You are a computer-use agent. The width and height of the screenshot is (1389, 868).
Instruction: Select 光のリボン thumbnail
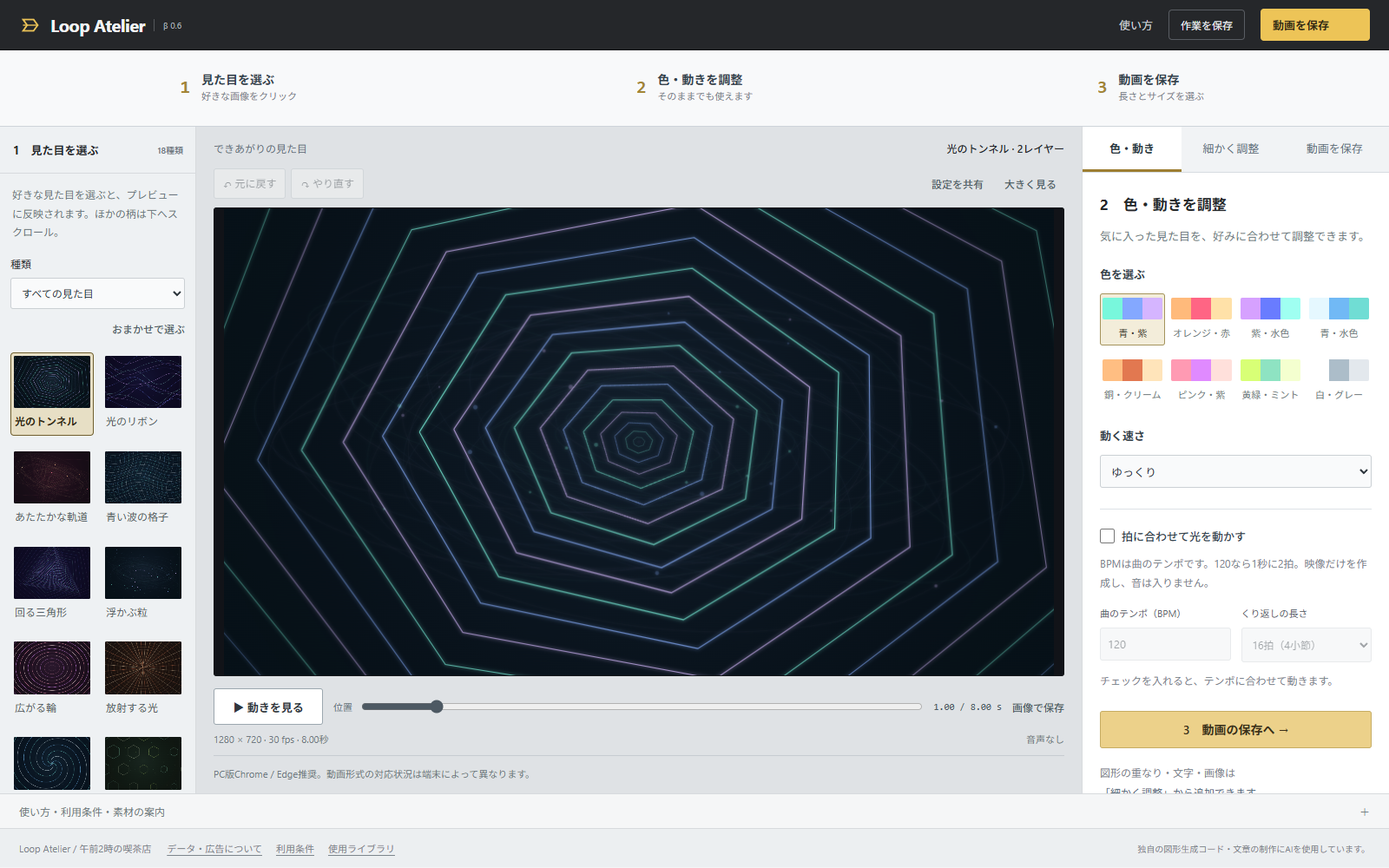click(143, 394)
